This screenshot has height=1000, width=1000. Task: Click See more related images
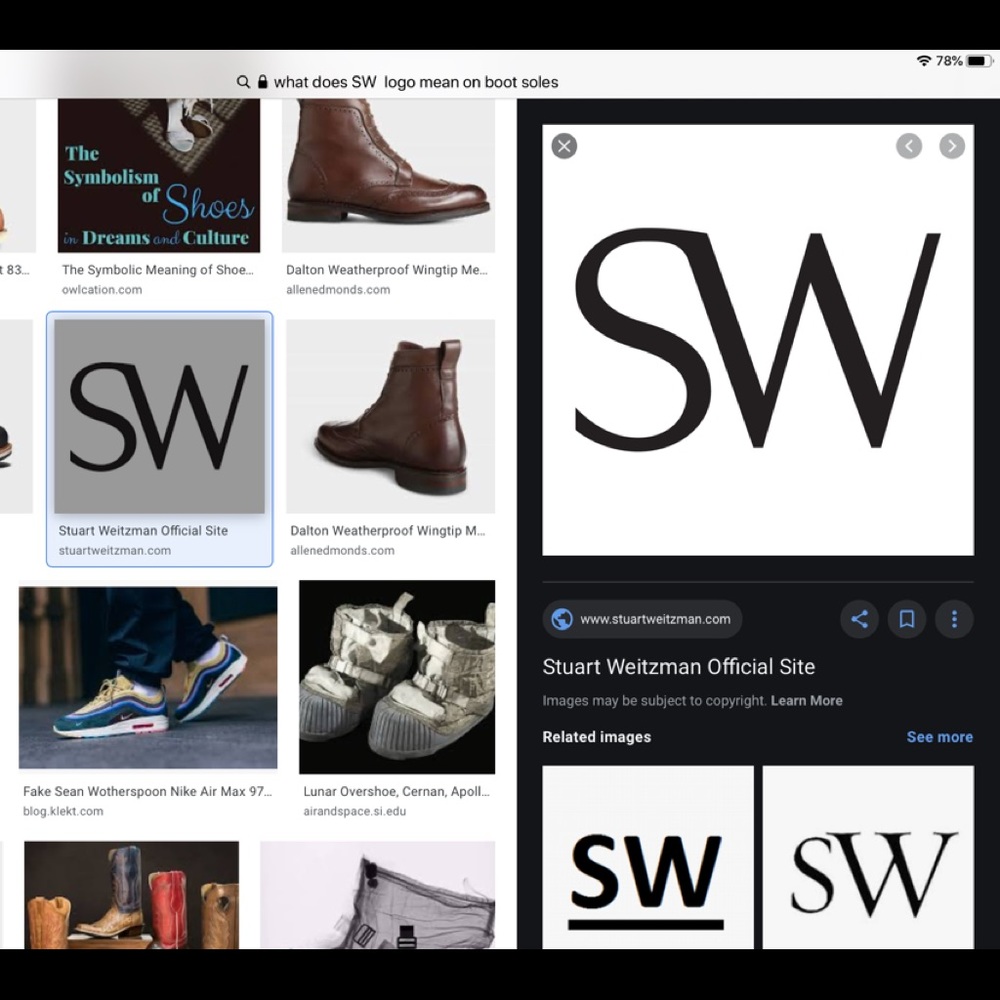(939, 737)
